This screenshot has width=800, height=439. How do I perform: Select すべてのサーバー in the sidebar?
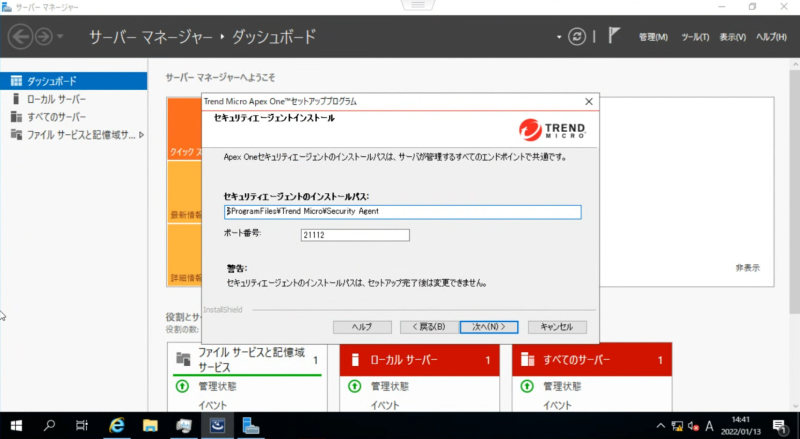click(73, 117)
